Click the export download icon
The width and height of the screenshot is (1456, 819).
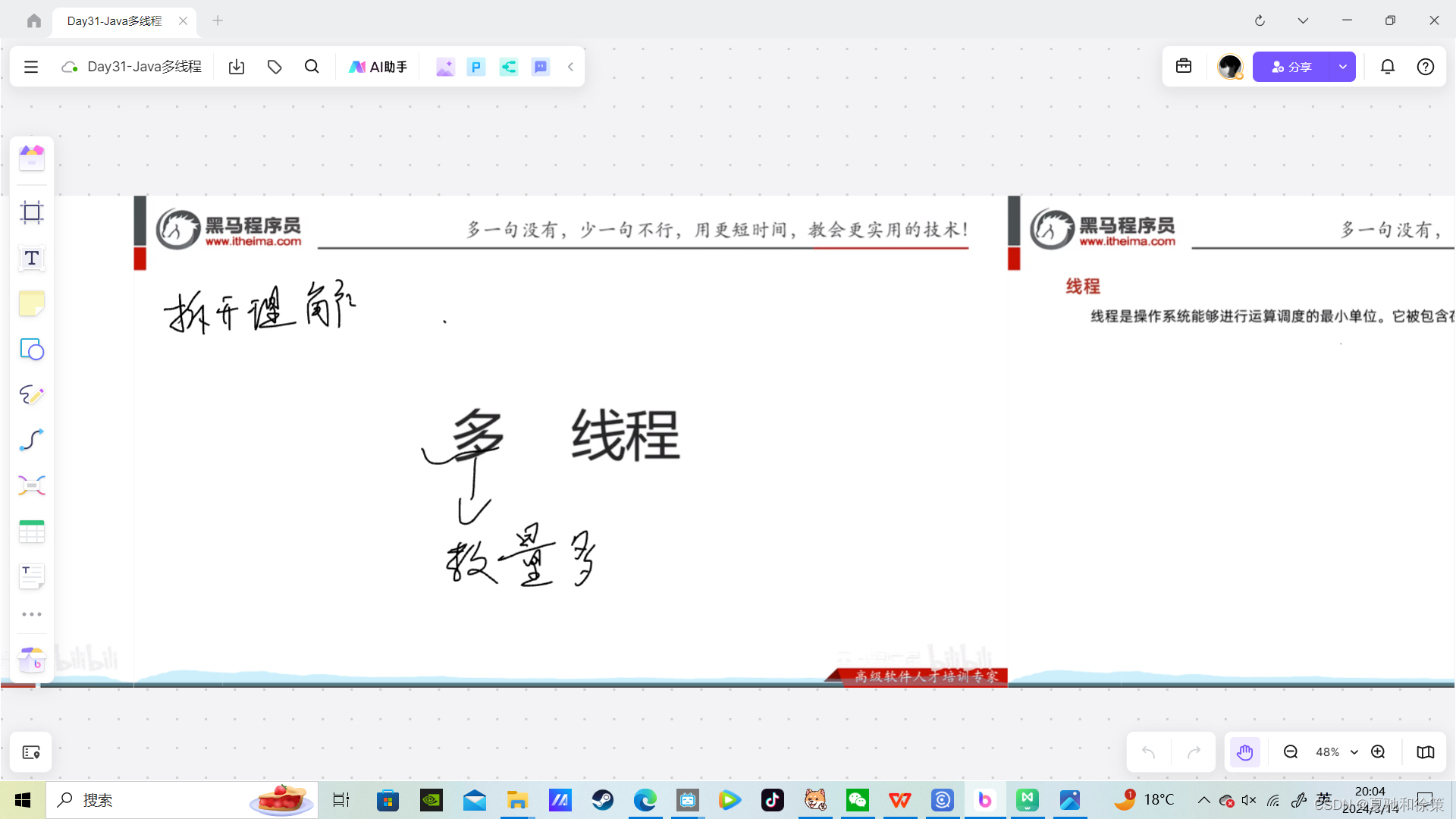tap(237, 67)
